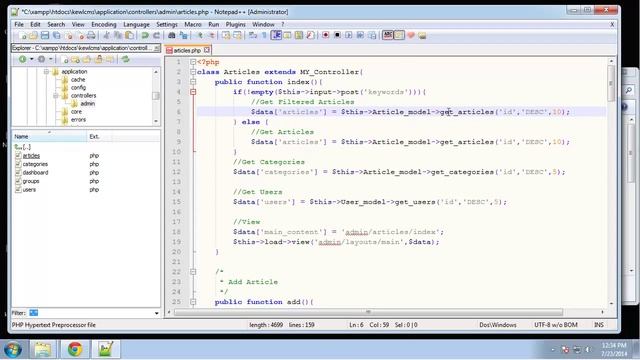The height and width of the screenshot is (360, 640).
Task: Open Windows Explorer from the taskbar
Action: click(x=43, y=349)
